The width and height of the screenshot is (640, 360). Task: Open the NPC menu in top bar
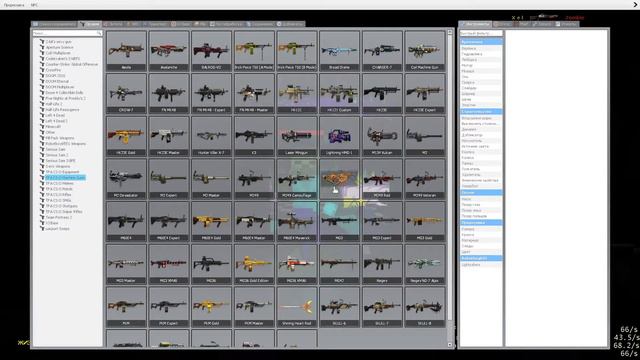[34, 5]
